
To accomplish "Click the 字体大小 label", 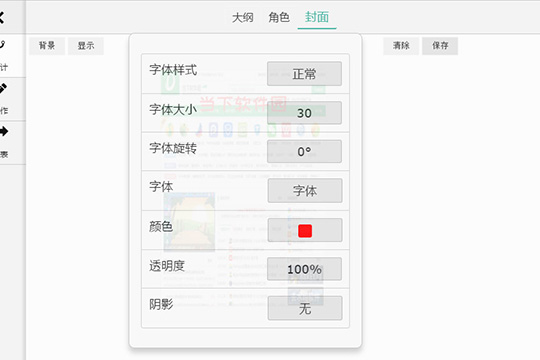I will pos(173,110).
